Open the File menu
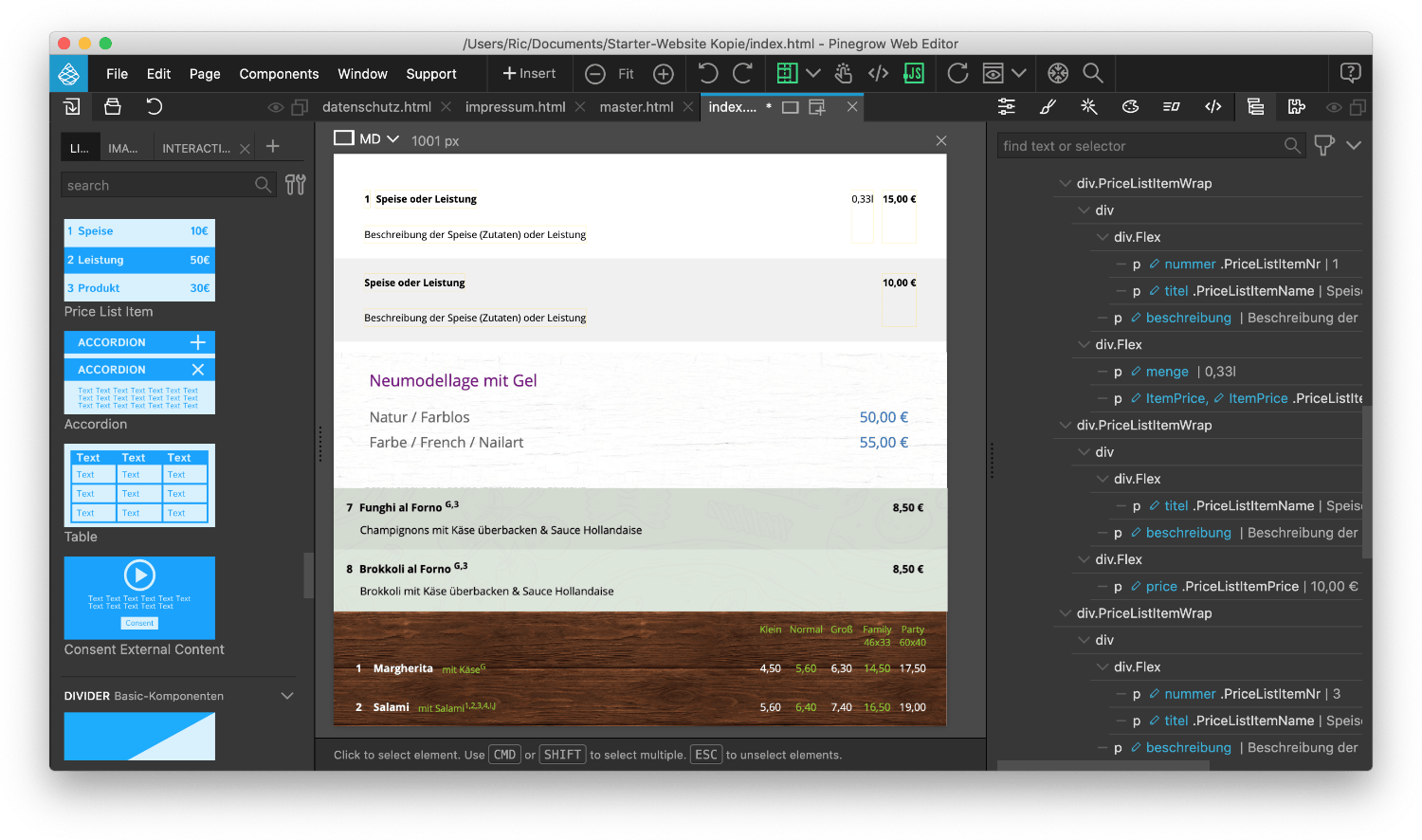 [x=118, y=74]
